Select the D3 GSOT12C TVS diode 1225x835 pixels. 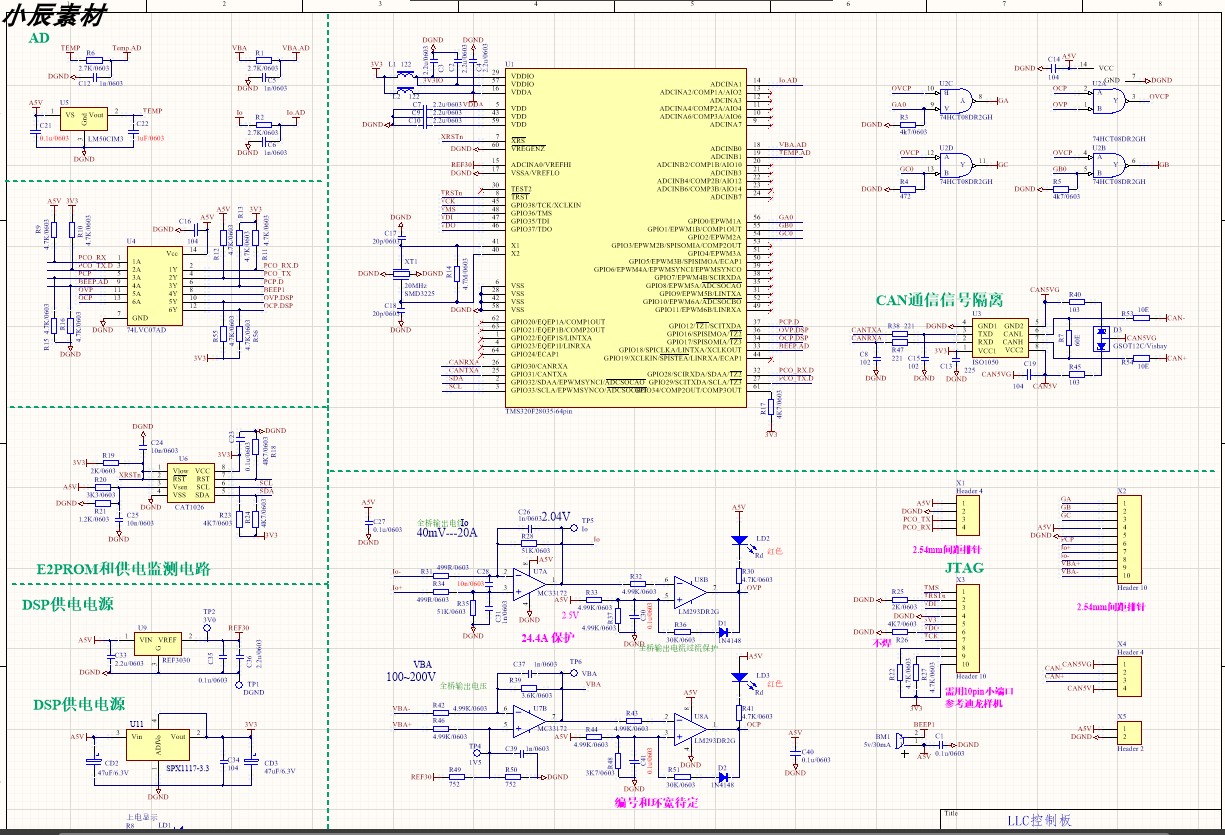coord(1102,337)
